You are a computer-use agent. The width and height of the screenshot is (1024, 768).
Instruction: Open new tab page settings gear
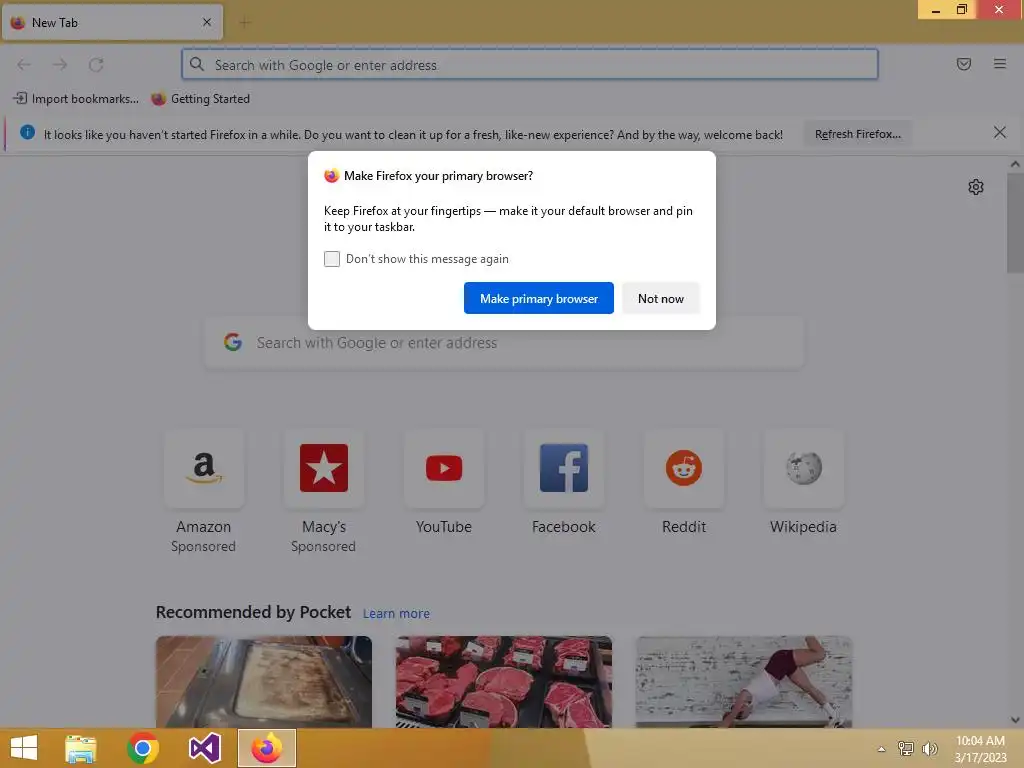coord(976,187)
